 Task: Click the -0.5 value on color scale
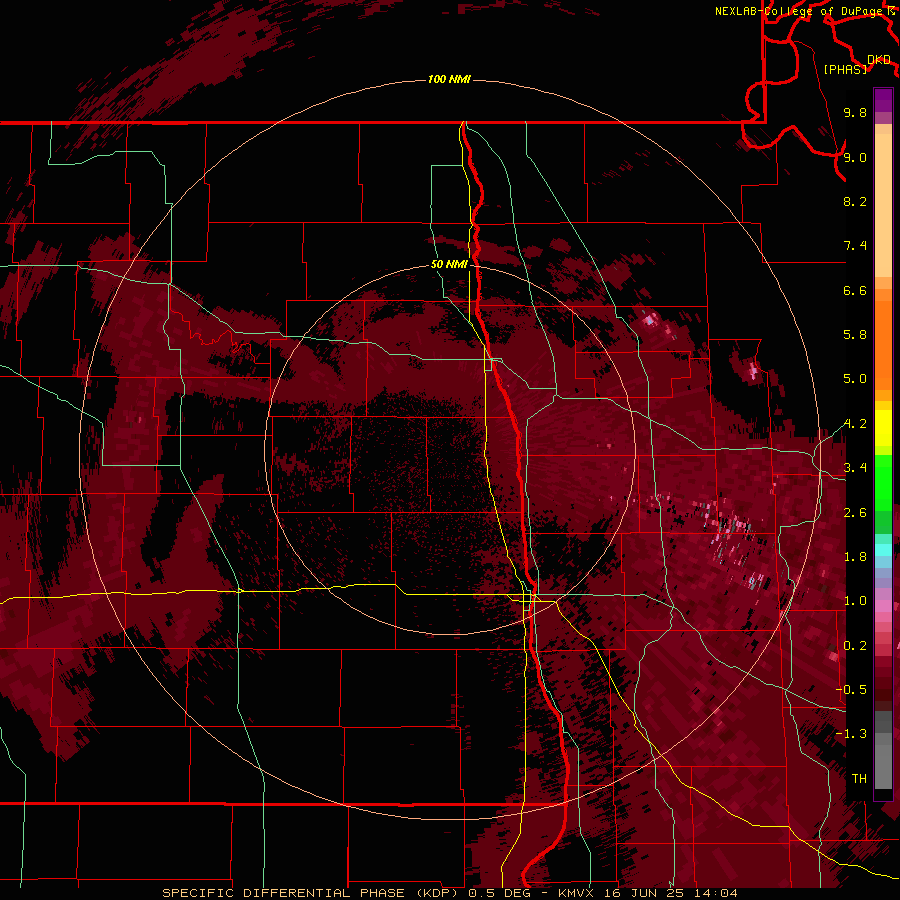click(x=851, y=690)
